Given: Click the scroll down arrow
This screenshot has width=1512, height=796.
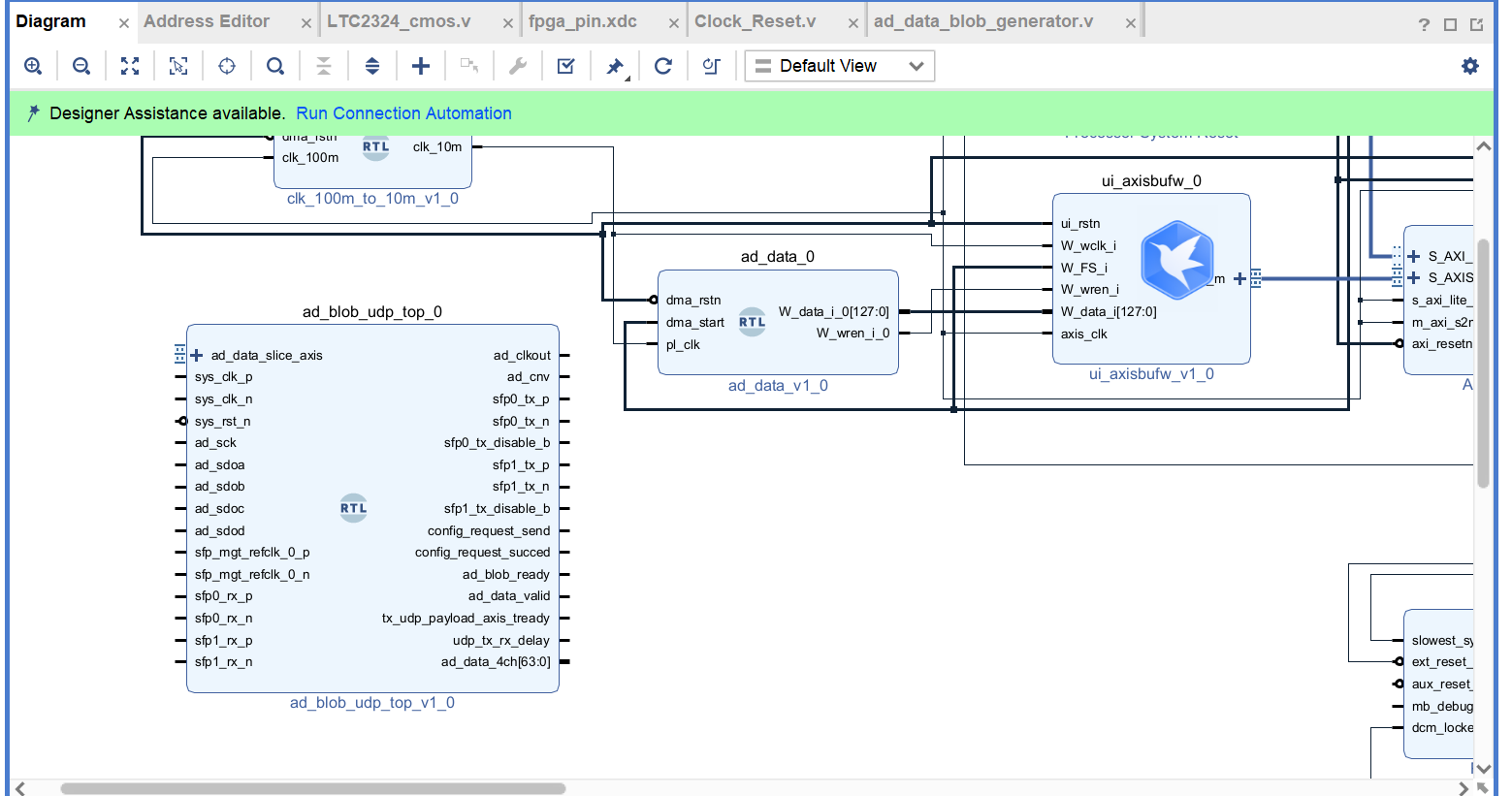Looking at the screenshot, I should pos(1483,769).
